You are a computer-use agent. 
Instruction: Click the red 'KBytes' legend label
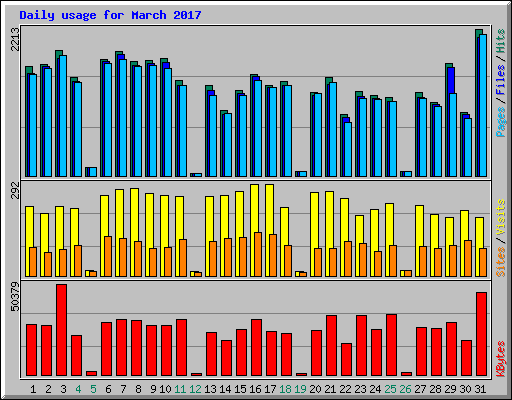point(501,359)
